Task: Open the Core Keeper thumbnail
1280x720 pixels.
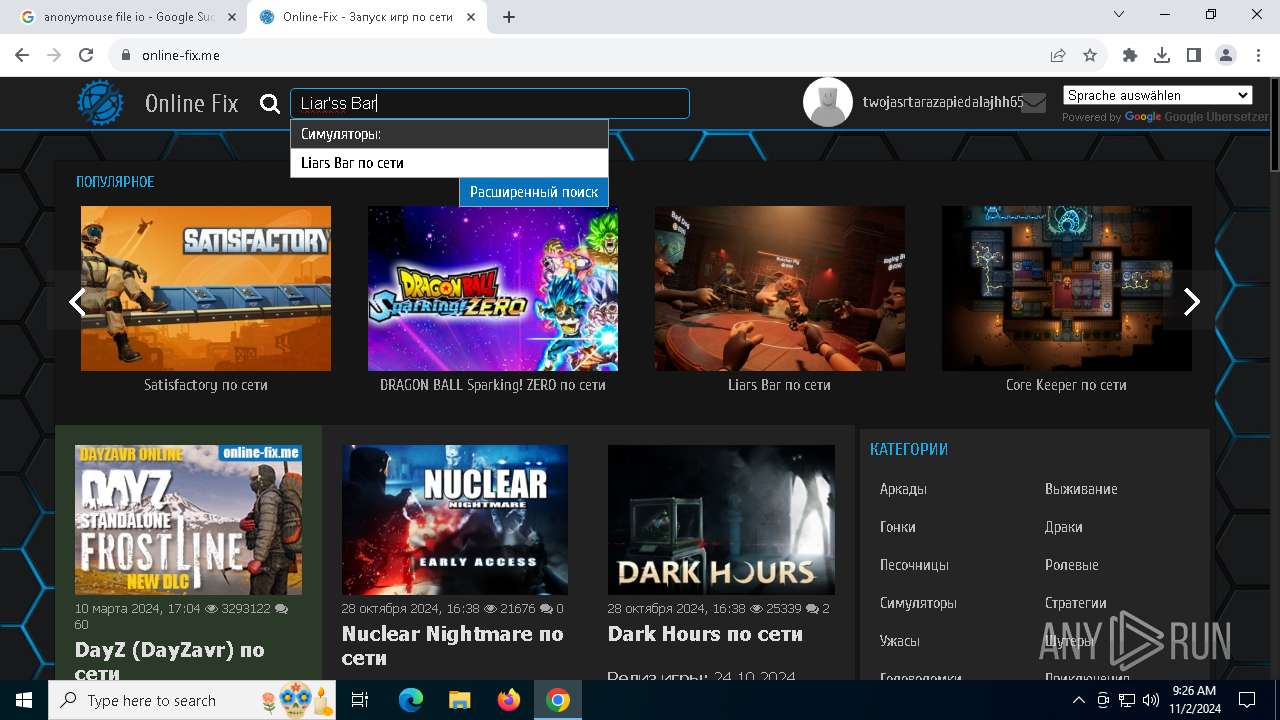Action: point(1067,288)
